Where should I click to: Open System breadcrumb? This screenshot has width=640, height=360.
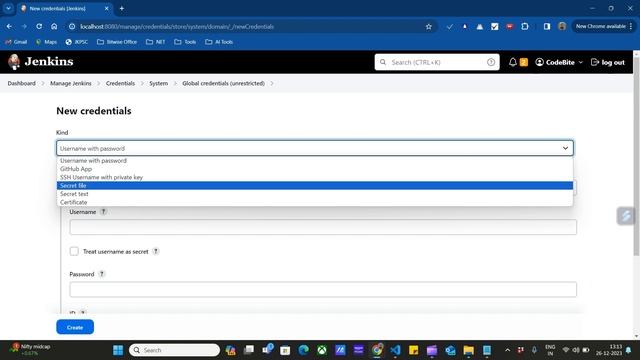tap(158, 83)
